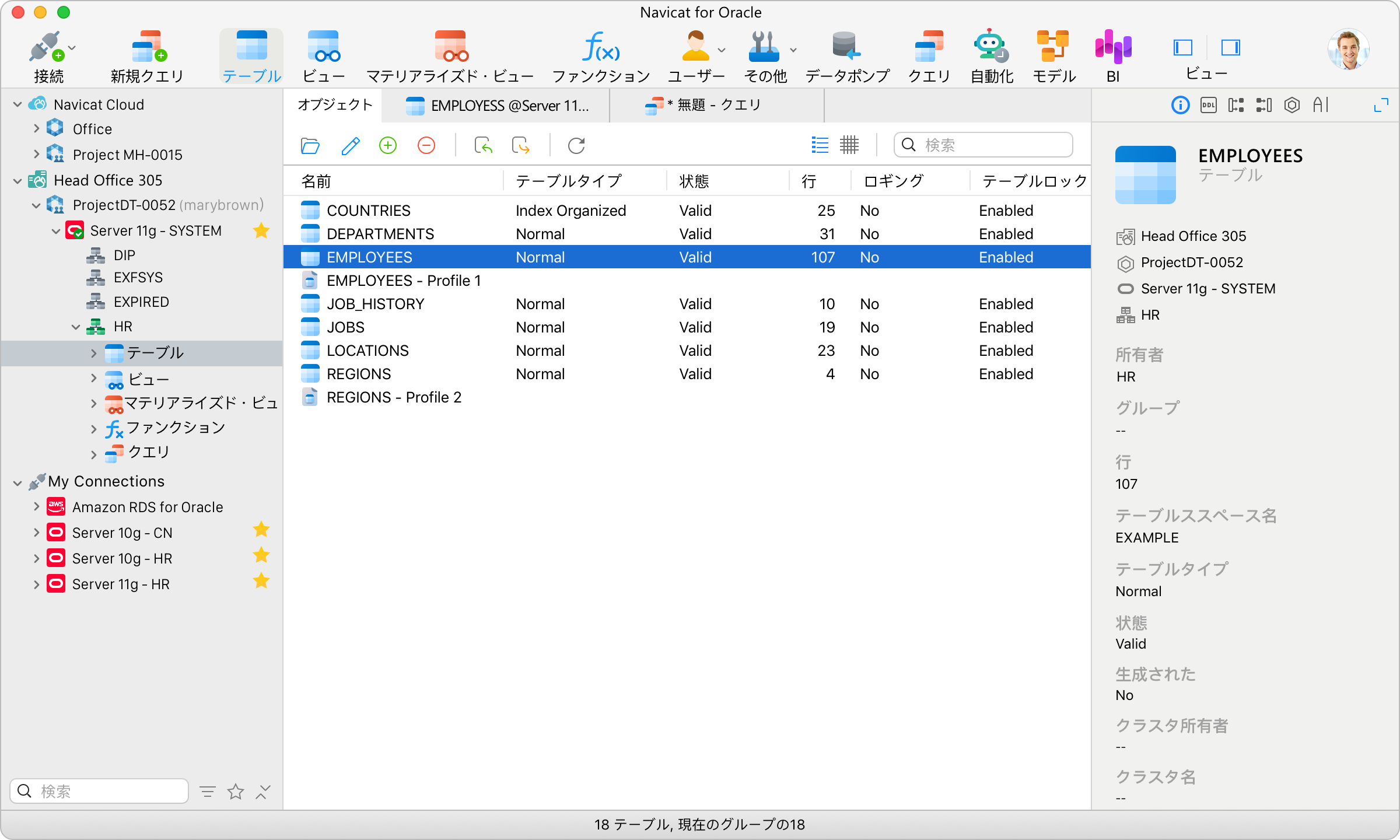The width and height of the screenshot is (1400, 840).
Task: Select the Table (テーブル) toolbar icon
Action: tap(251, 47)
